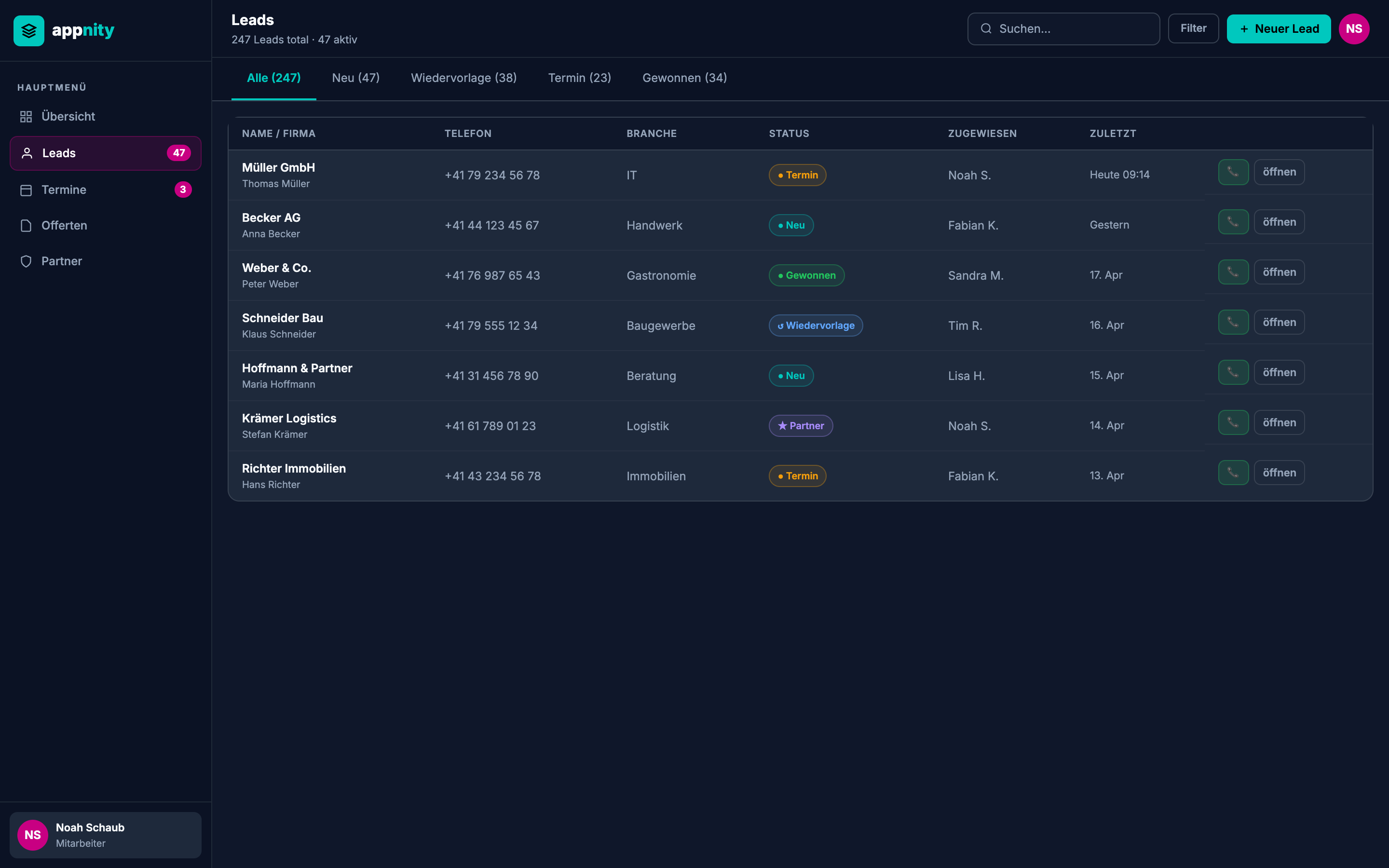Click the Partner shield icon
This screenshot has height=868, width=1389.
26,261
